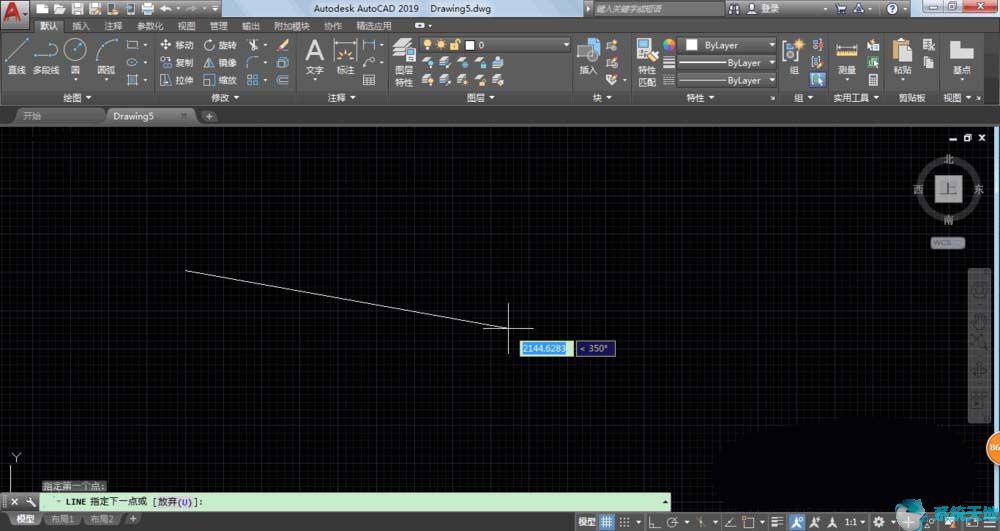Toggle grid display in status bar

coord(607,522)
